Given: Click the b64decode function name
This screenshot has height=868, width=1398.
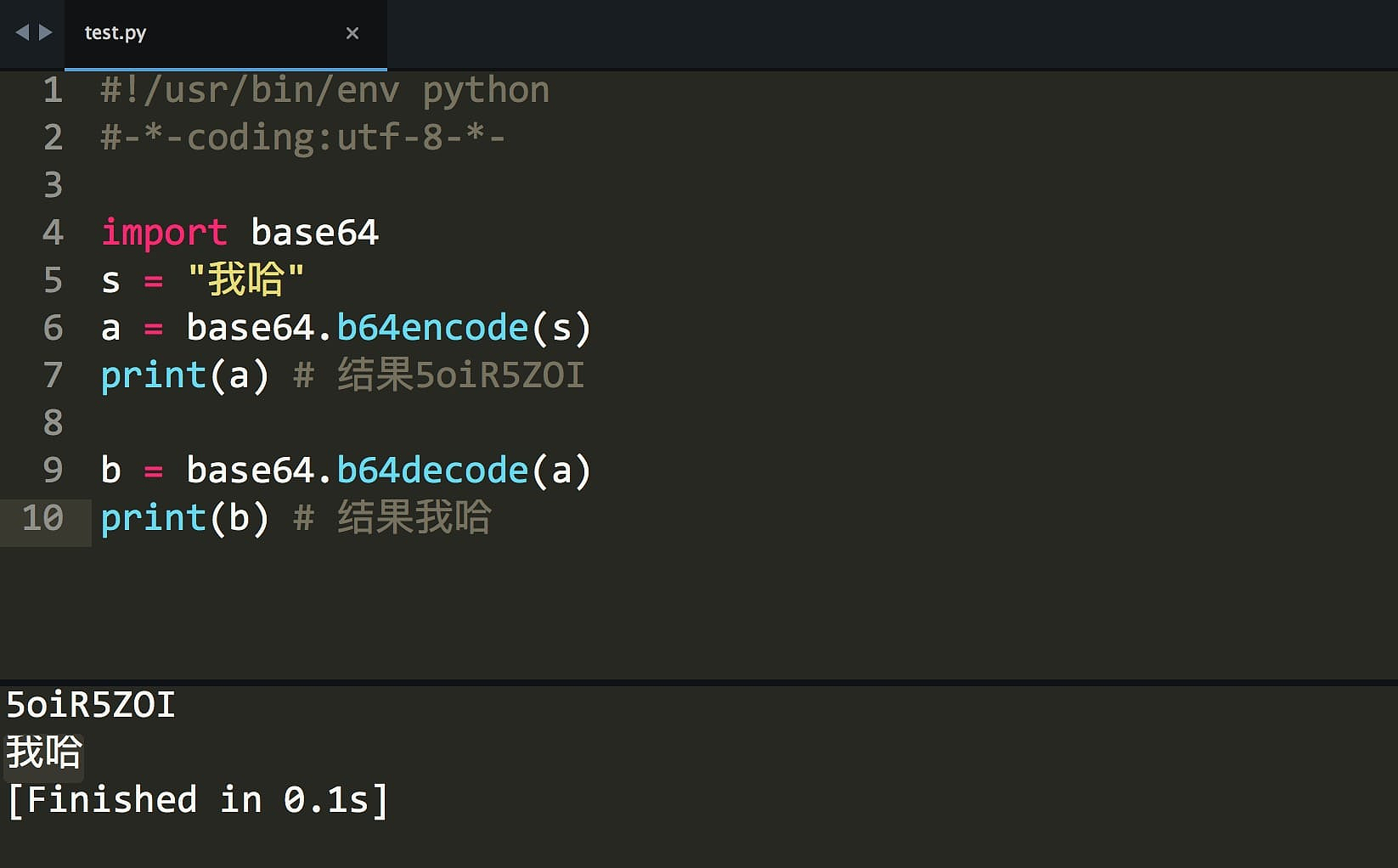Looking at the screenshot, I should click(x=432, y=471).
